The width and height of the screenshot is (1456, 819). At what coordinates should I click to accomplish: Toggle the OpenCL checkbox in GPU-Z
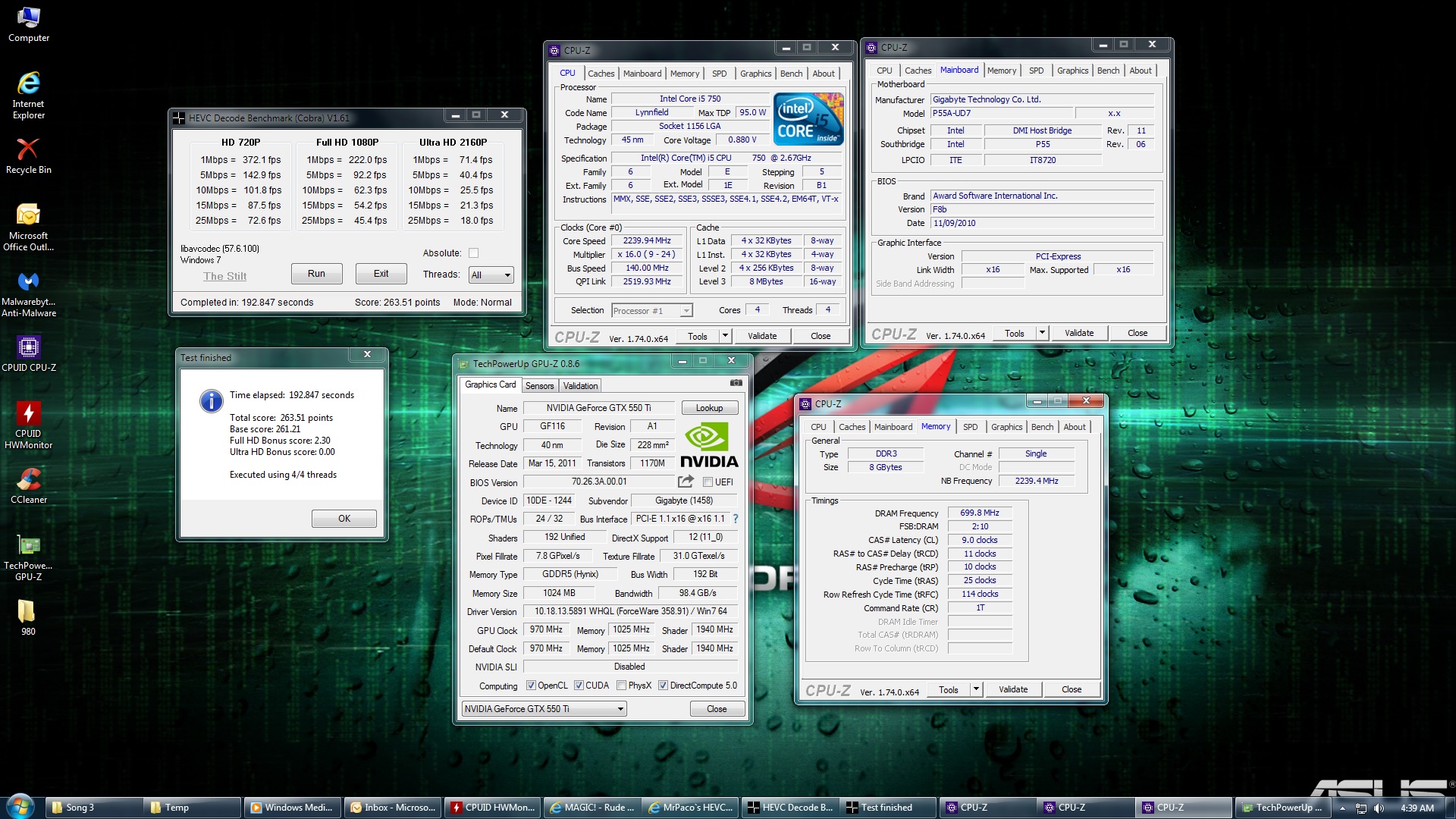click(x=531, y=686)
